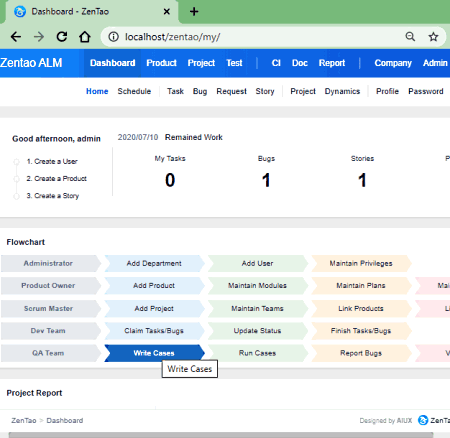Close the Dashboard - ZenTao tab

pos(167,12)
